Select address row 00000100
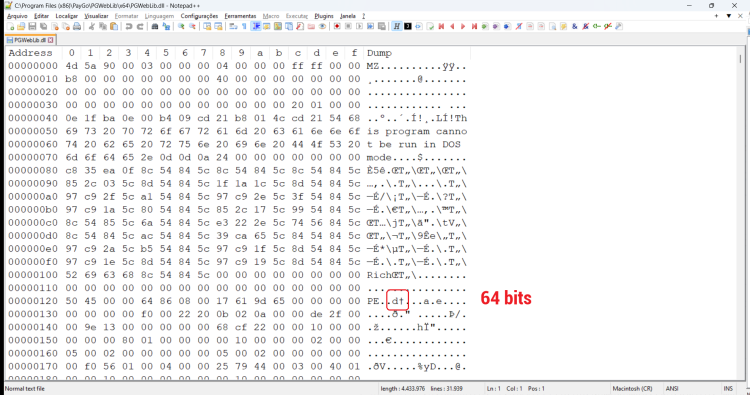This screenshot has height=395, width=750. [33, 274]
